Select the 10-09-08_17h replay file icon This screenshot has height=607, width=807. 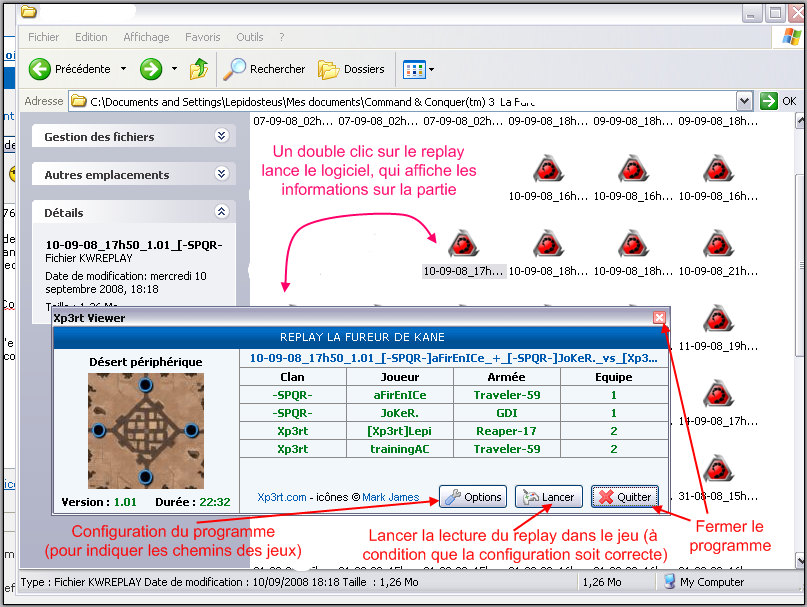pos(463,244)
